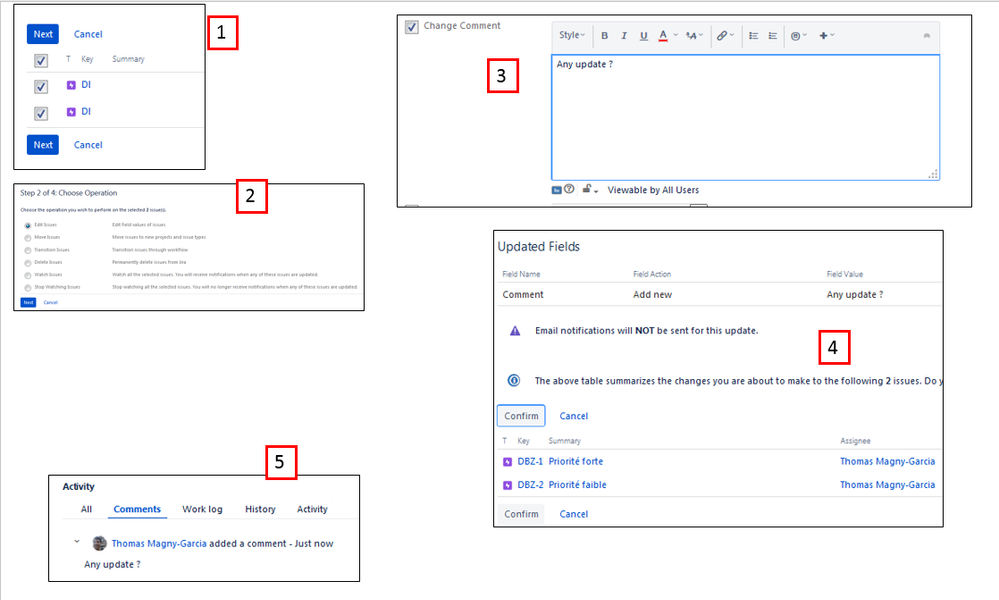Apply bold formatting in comment editor
The height and width of the screenshot is (600, 999).
605,36
